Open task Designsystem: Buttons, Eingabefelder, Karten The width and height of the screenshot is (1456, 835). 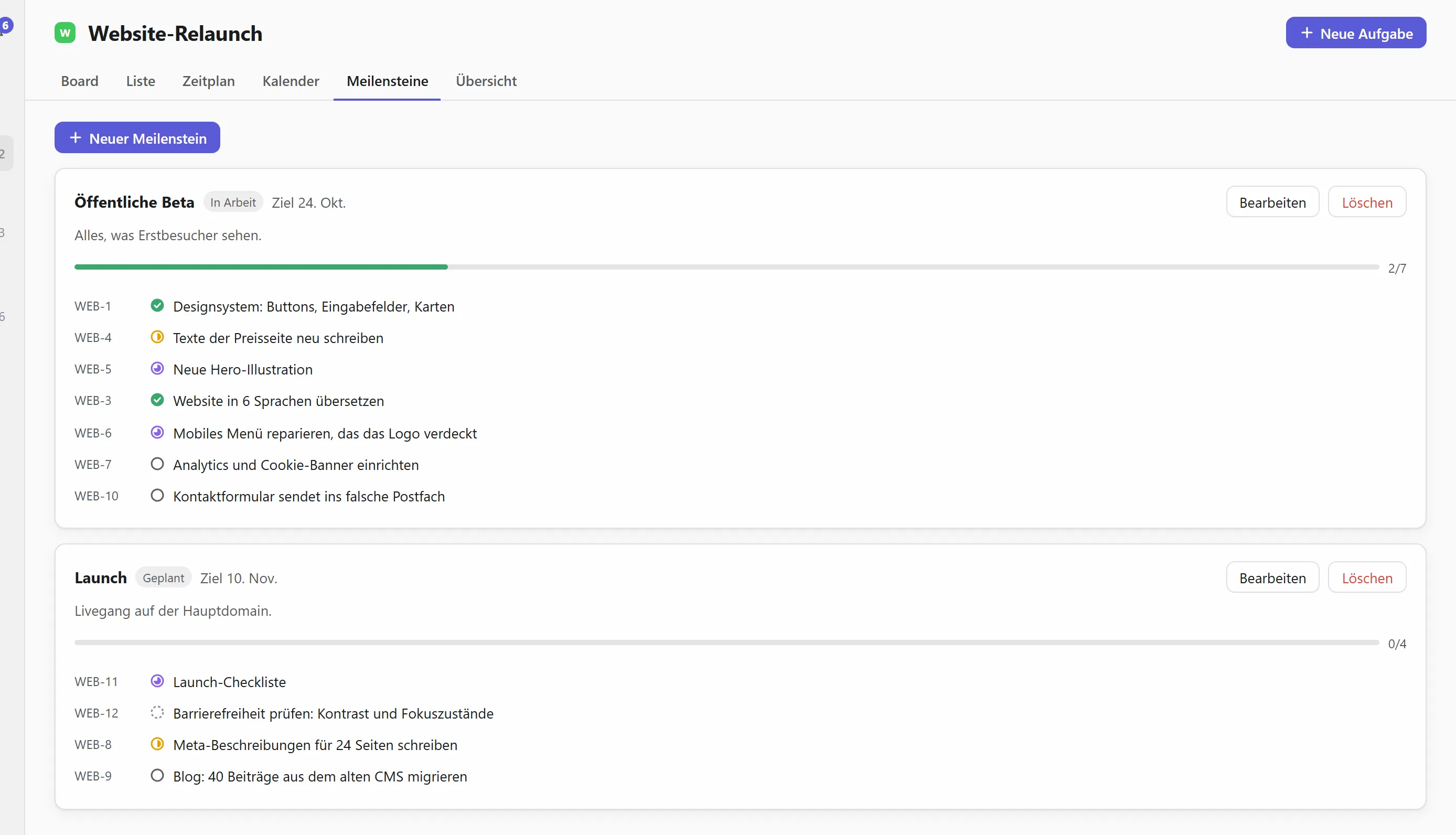(314, 307)
